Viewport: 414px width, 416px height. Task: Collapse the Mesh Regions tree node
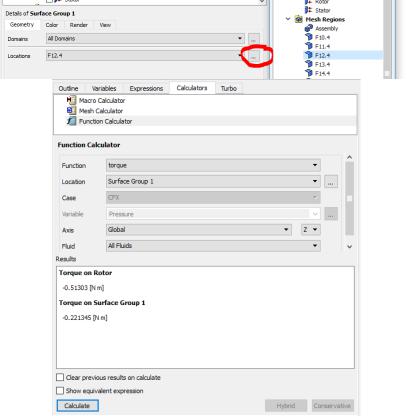(288, 19)
